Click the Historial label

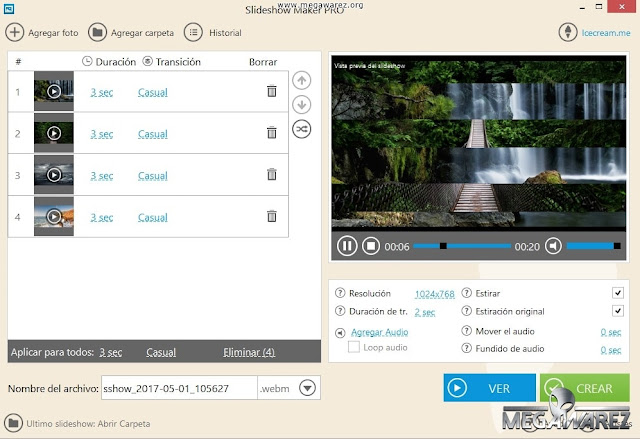click(225, 33)
